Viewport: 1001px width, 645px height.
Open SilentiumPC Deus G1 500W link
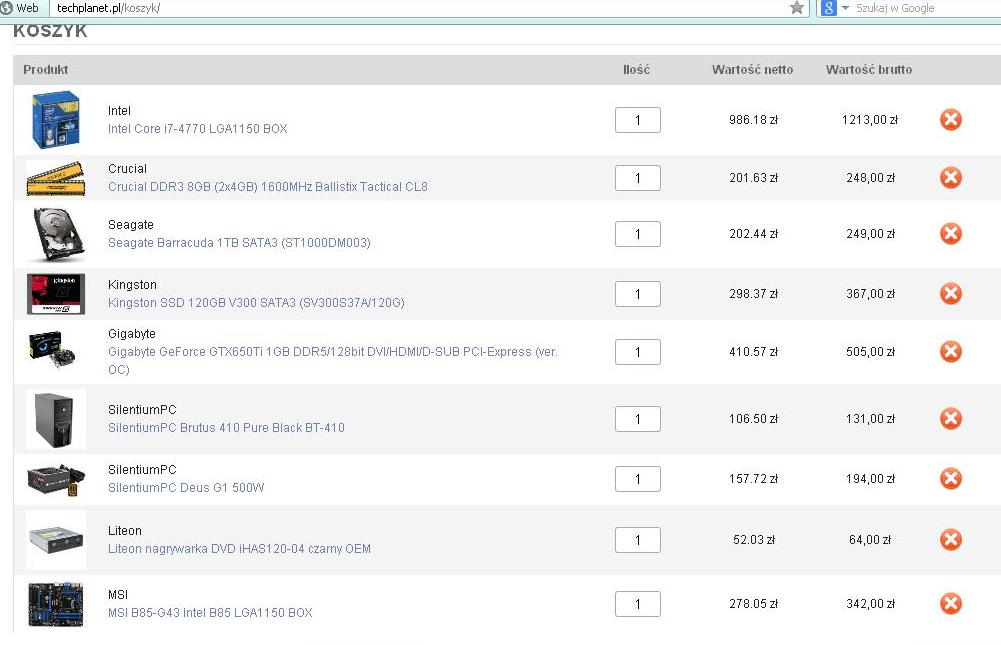tap(186, 487)
